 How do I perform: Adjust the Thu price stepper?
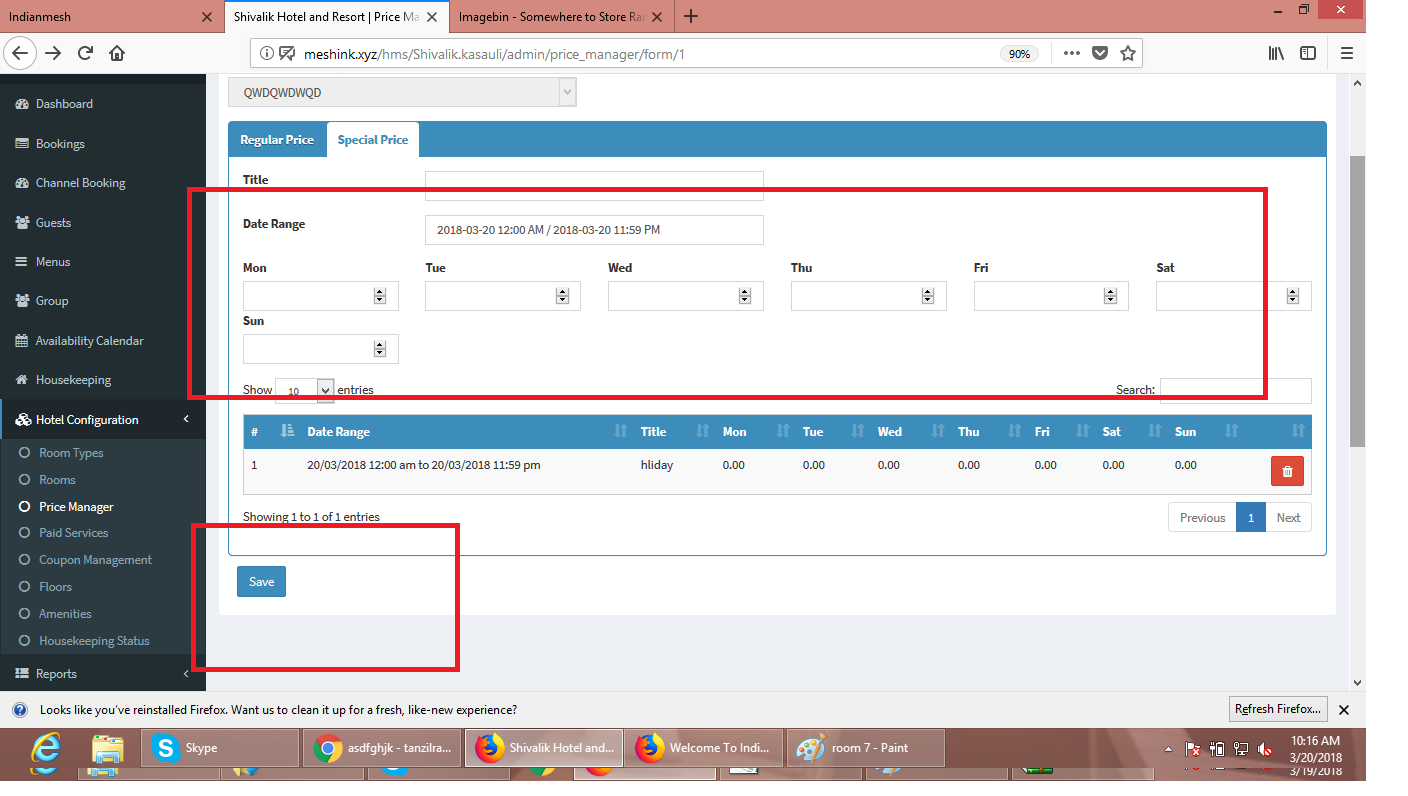928,296
